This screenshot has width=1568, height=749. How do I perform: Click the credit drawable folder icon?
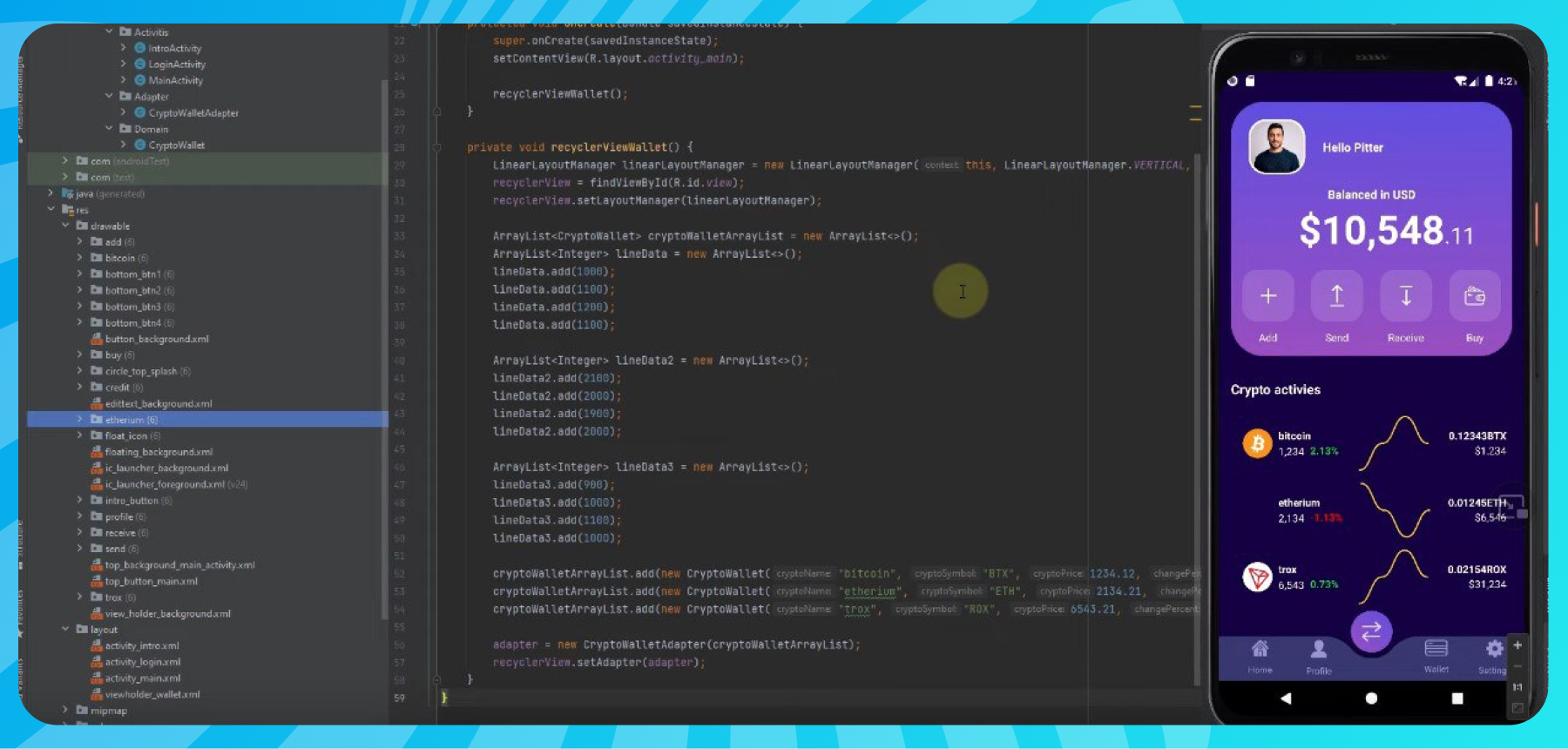pyautogui.click(x=97, y=387)
